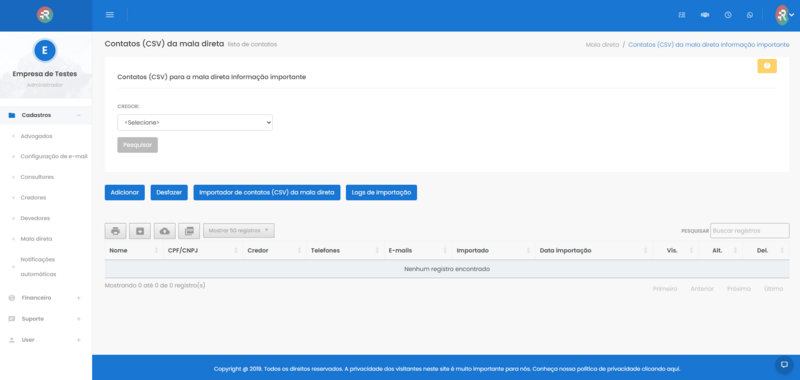Open the user avatar dropdown menu
Viewport: 800px width, 380px height.
pos(785,15)
